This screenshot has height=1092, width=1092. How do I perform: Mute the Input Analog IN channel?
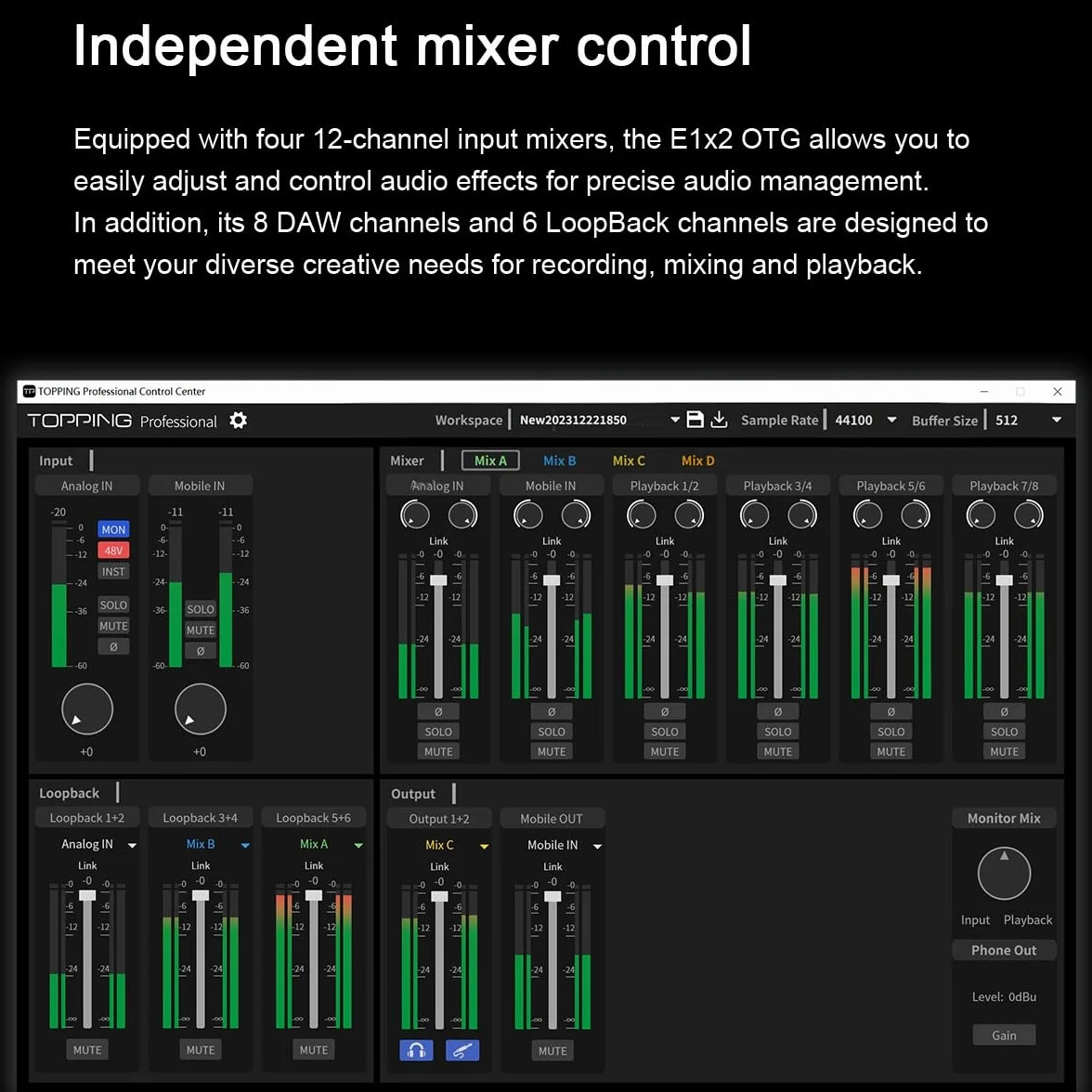pyautogui.click(x=113, y=626)
